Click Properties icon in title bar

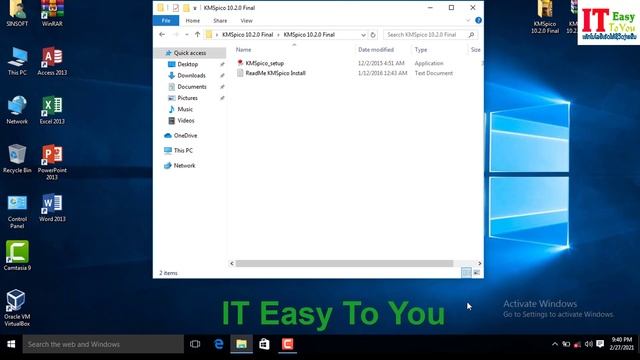176,8
